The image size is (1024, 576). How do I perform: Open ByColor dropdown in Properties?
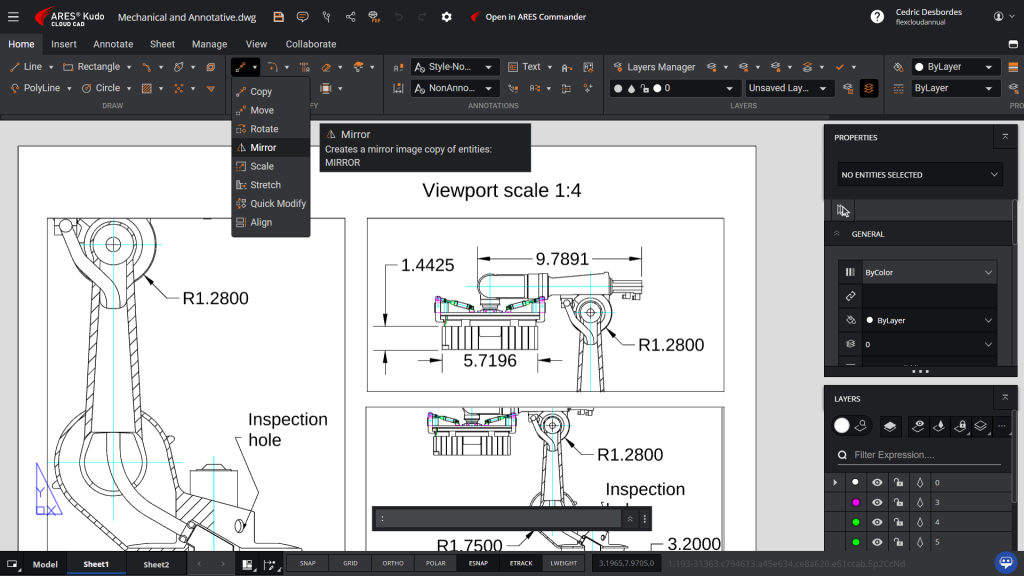tap(929, 272)
